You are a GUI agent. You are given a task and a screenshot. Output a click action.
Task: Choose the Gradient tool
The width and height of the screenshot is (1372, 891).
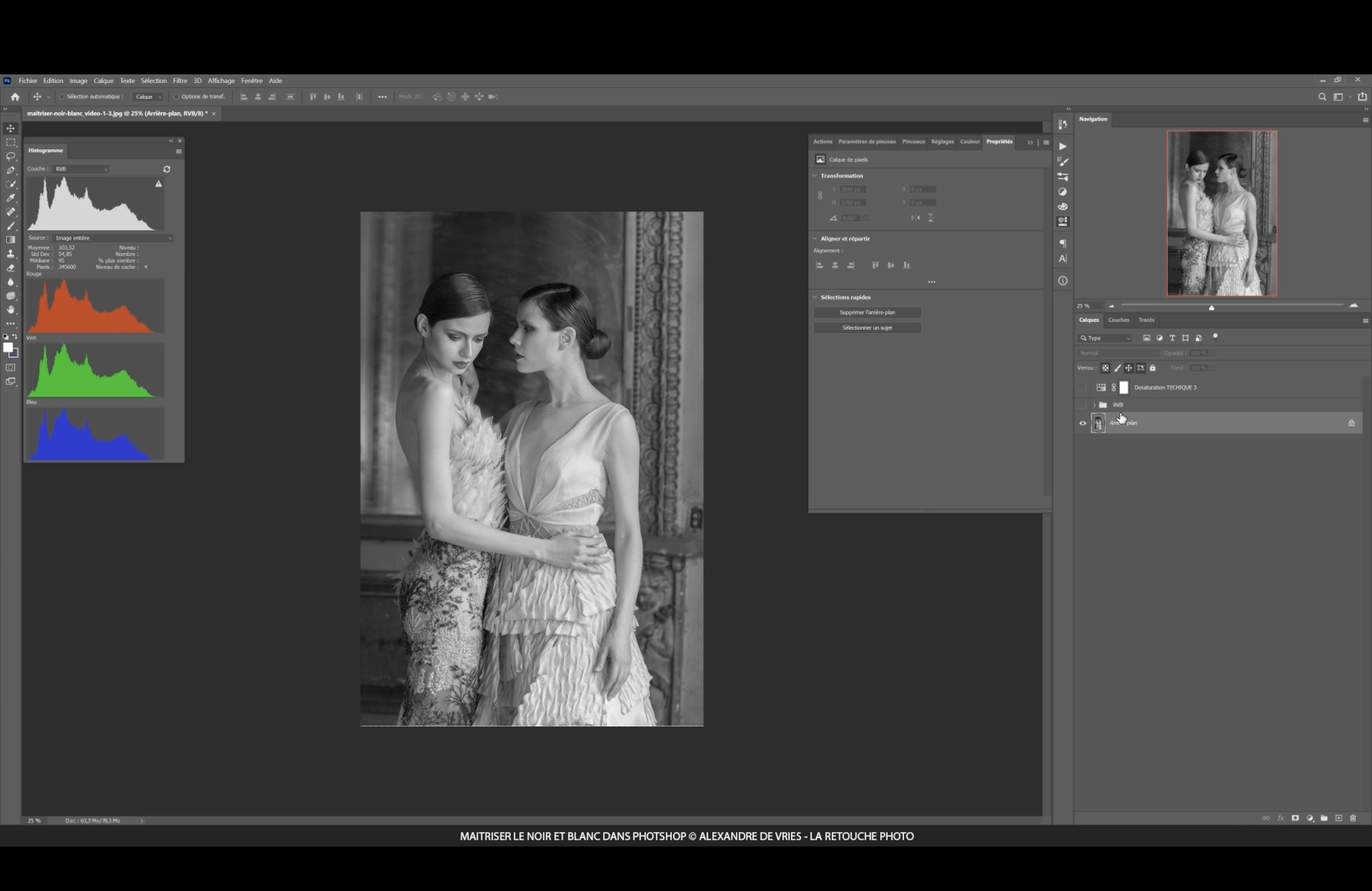pyautogui.click(x=10, y=240)
